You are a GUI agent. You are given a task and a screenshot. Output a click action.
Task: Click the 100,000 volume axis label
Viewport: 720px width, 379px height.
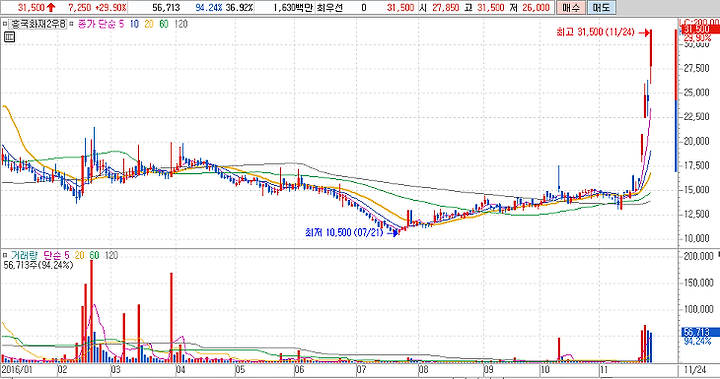tap(698, 309)
